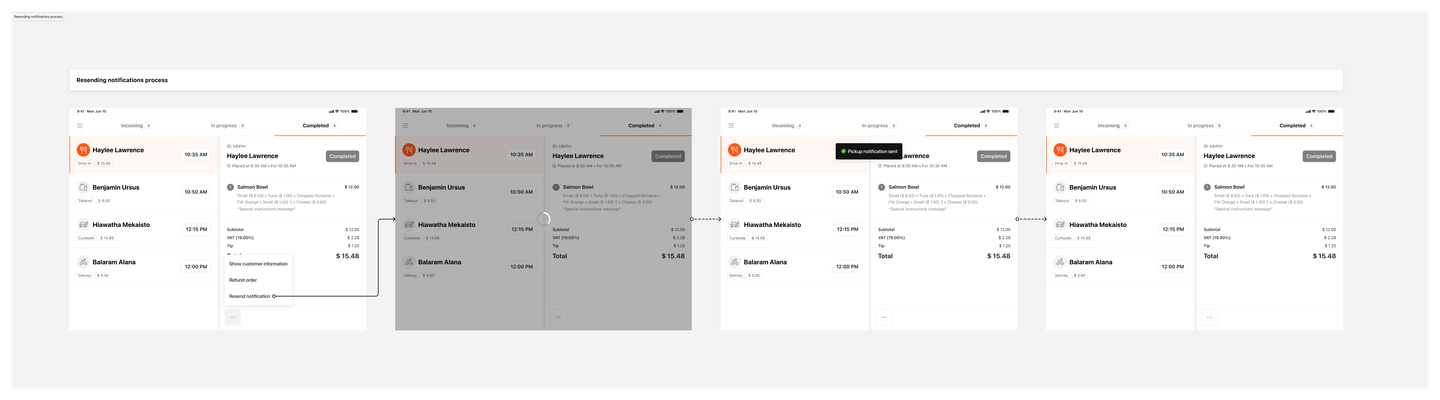The image size is (1440, 400).
Task: Click Haylee Lawrence dine-in icon on dimmed loading screen
Action: point(409,150)
